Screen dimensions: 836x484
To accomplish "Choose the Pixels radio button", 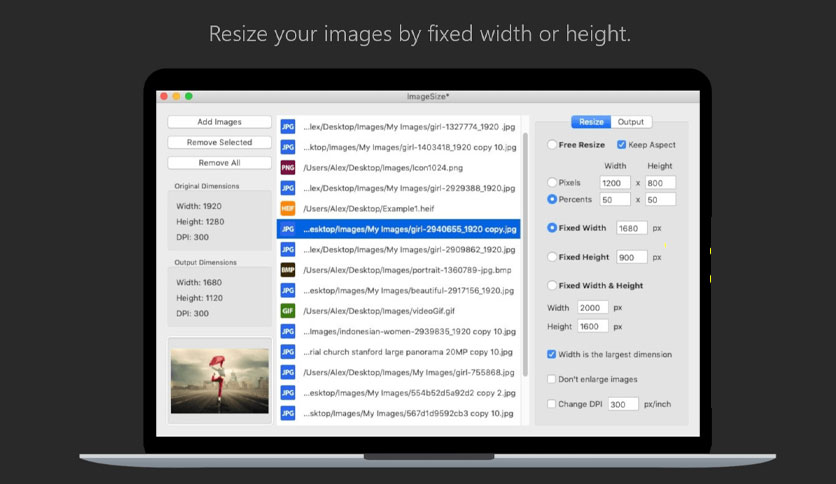I will pos(552,182).
